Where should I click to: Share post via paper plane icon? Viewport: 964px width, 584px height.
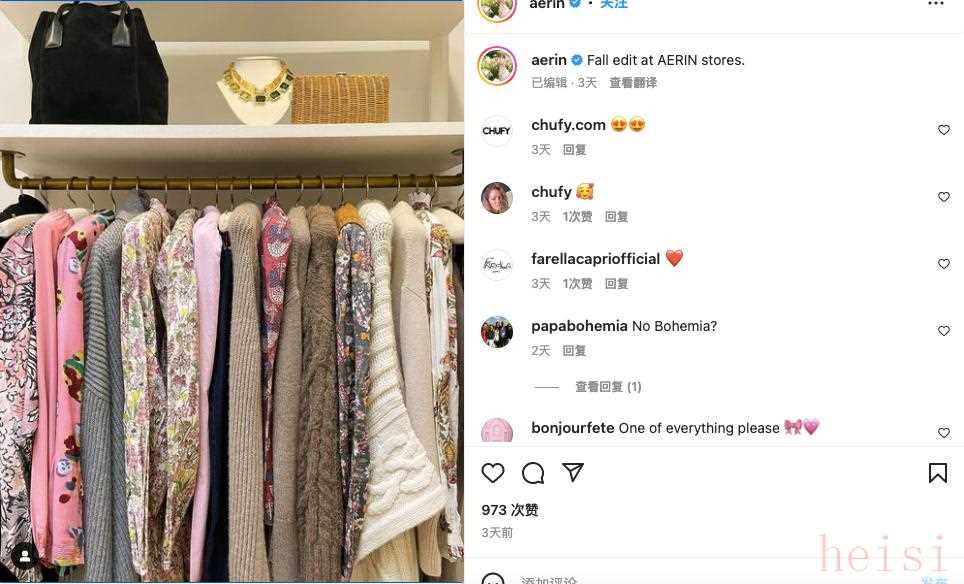click(x=572, y=472)
